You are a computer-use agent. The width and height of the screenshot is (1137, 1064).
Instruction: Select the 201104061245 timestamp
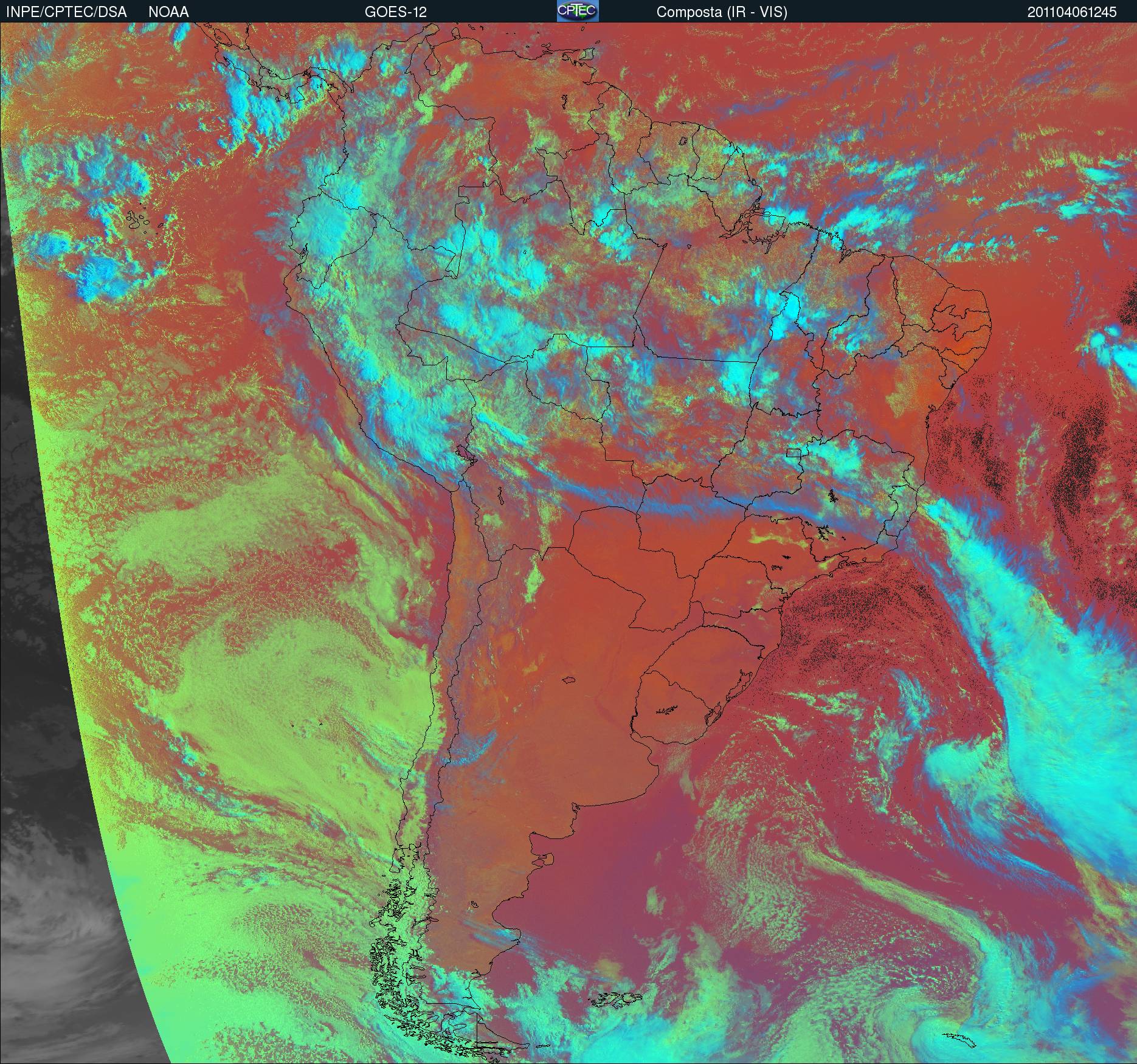(x=1072, y=12)
